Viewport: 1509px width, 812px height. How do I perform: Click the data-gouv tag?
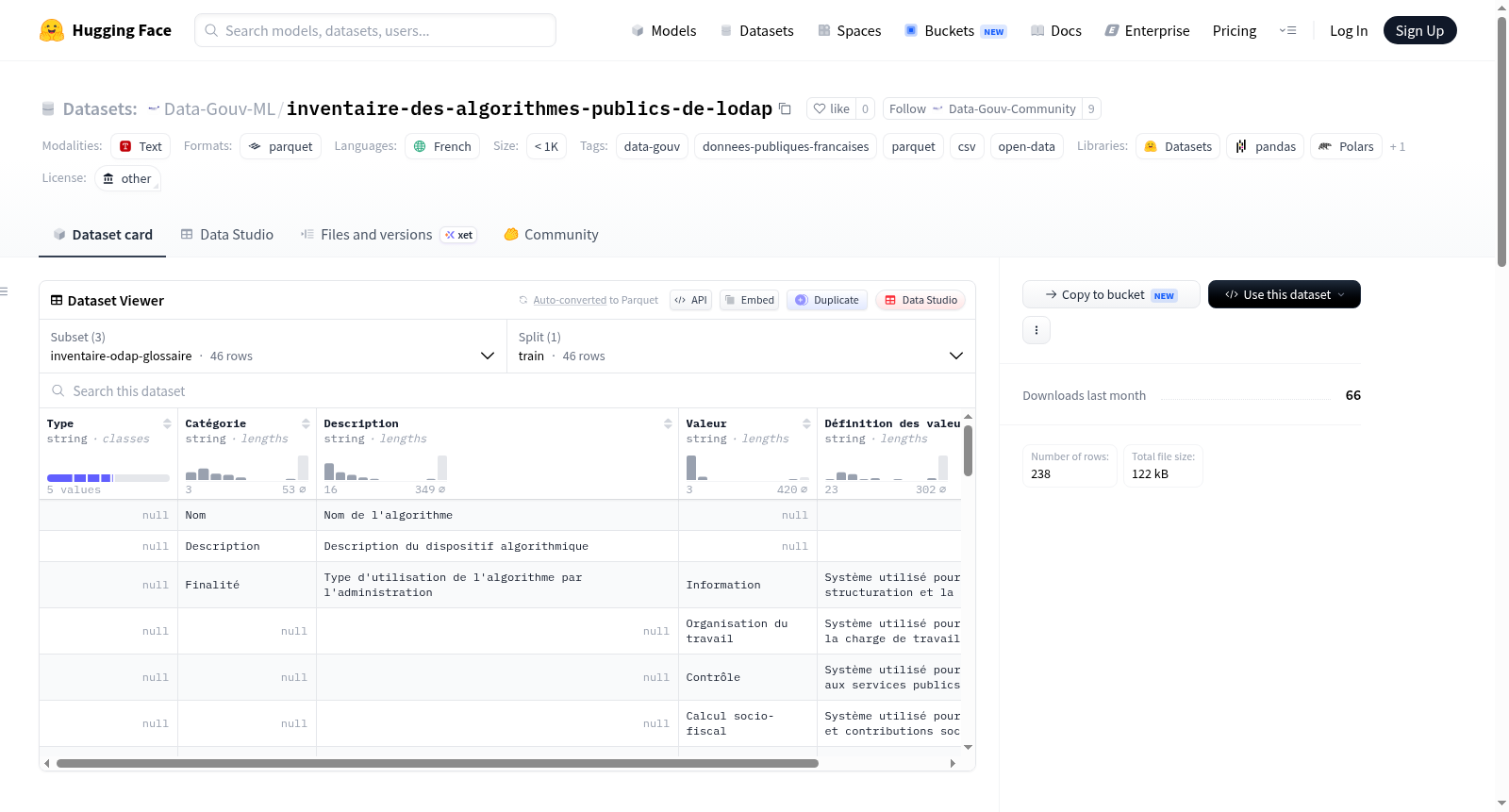(652, 146)
